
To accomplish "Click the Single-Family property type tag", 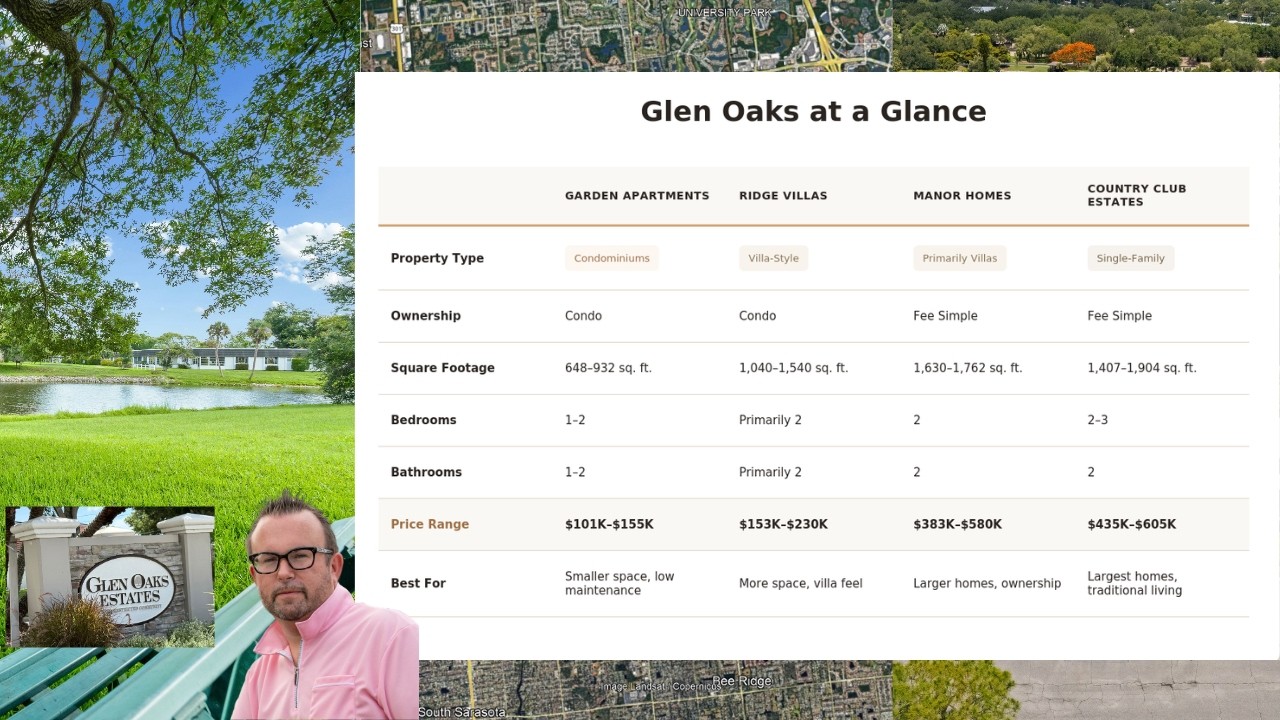I will tap(1131, 258).
